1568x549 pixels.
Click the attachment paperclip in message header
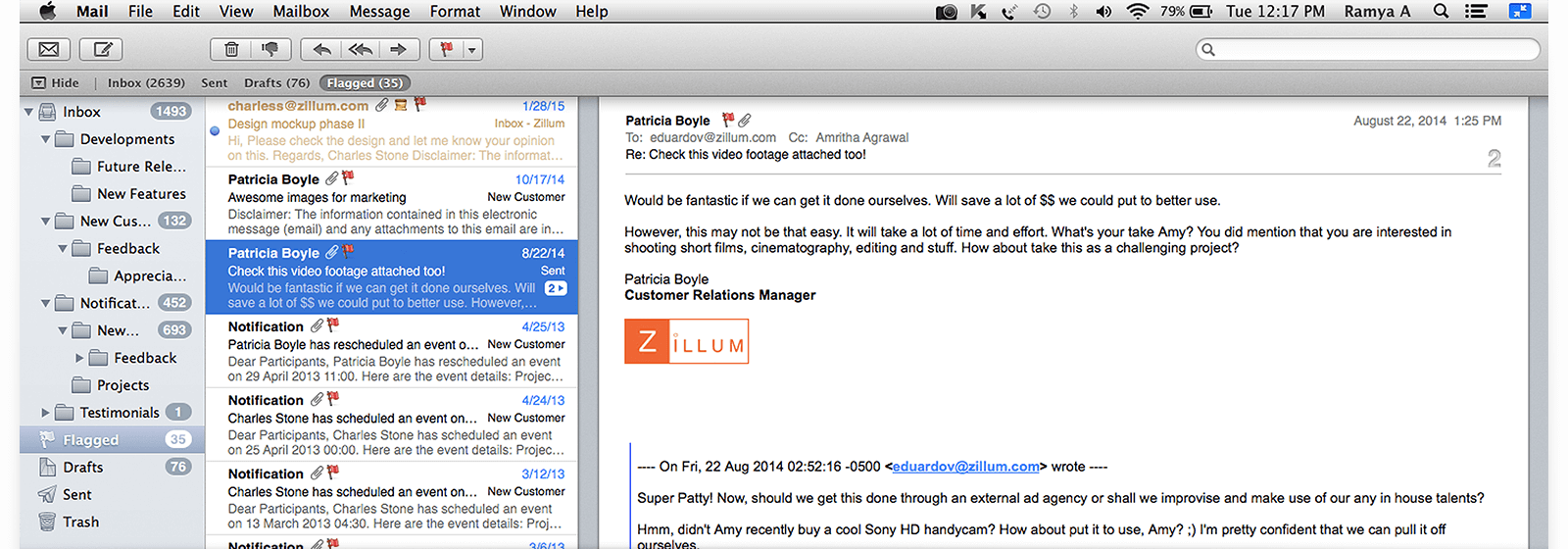click(x=745, y=121)
